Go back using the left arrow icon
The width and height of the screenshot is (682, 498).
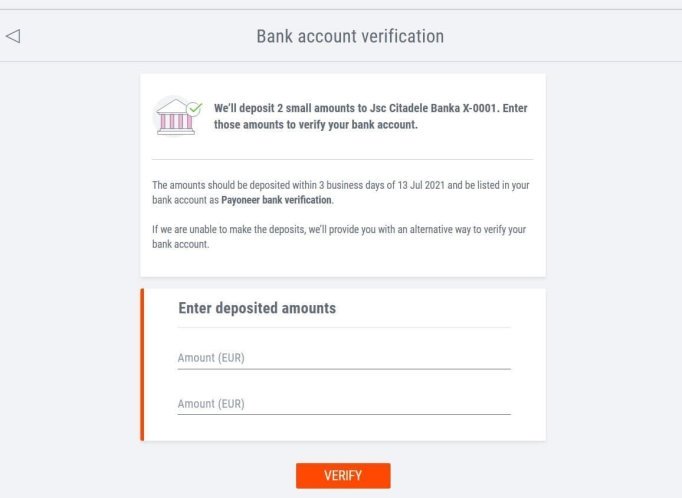coord(13,36)
